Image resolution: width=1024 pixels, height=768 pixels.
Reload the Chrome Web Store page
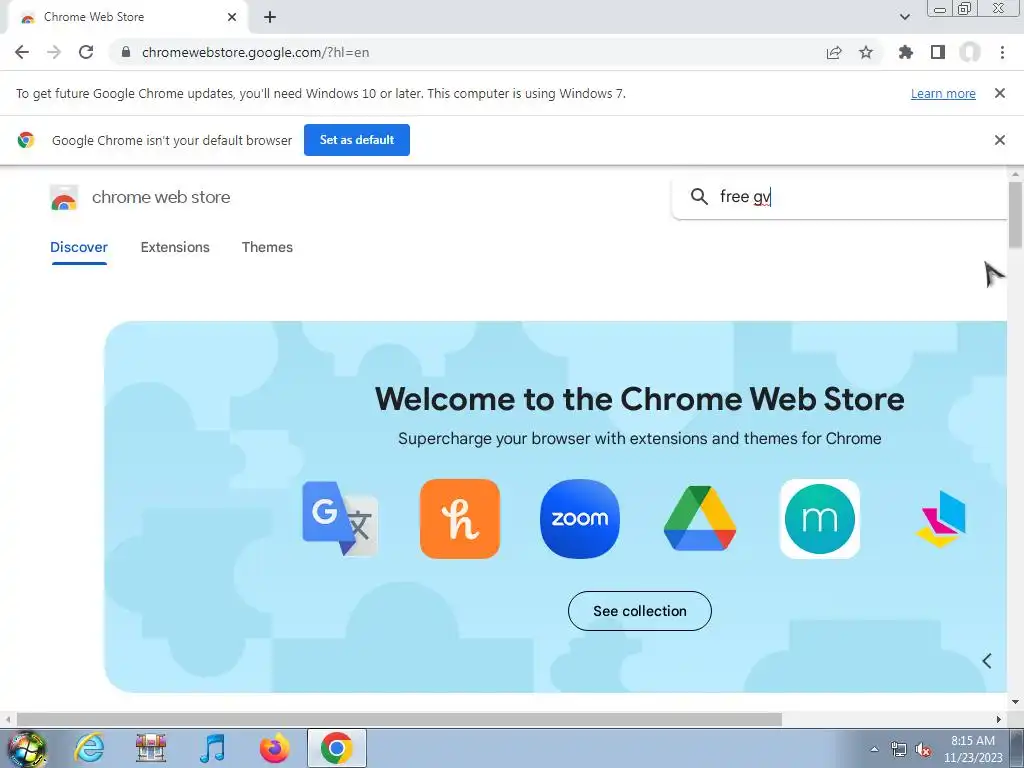(x=86, y=52)
